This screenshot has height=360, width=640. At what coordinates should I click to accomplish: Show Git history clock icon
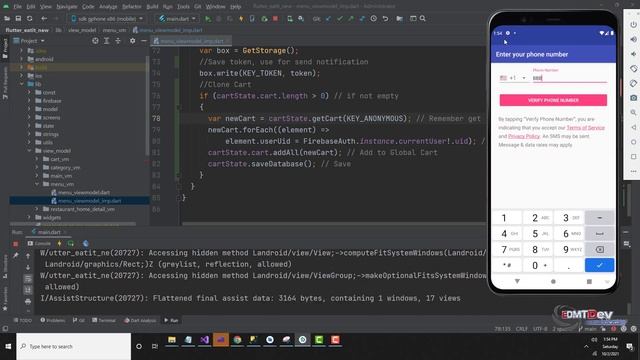(x=373, y=19)
